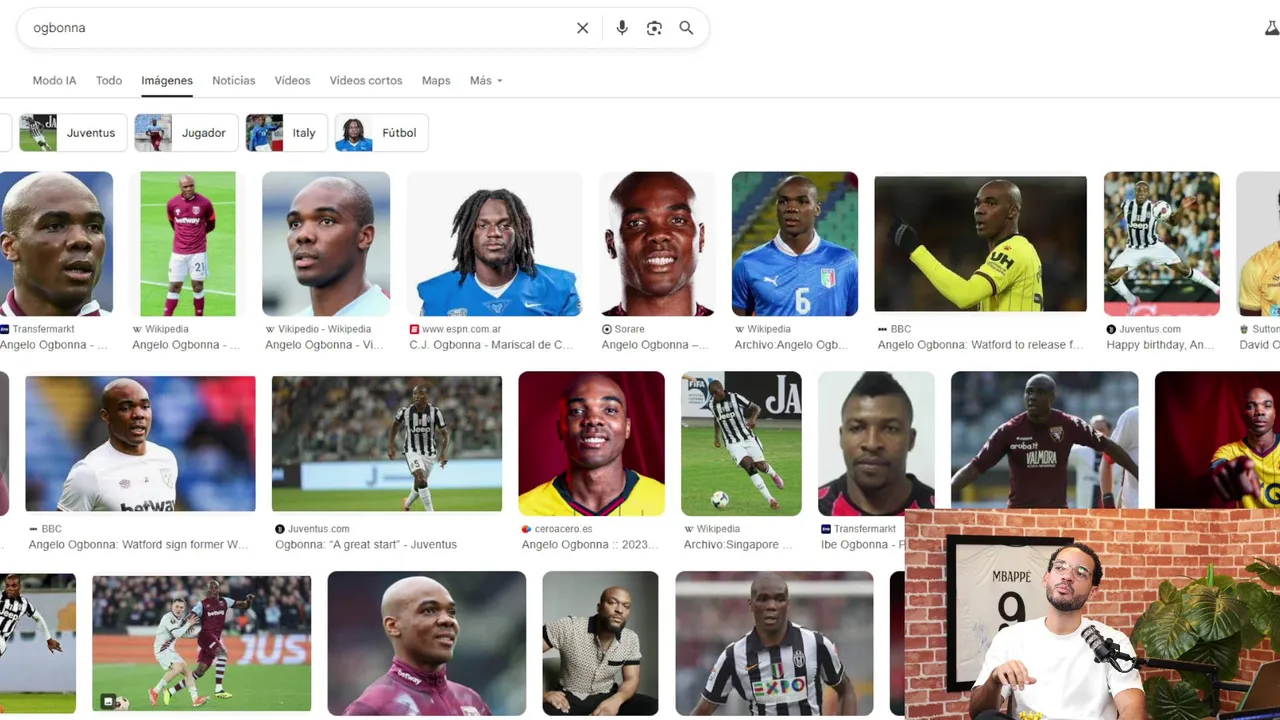Start voice search with the microphone icon
This screenshot has width=1280, height=720.
(622, 28)
